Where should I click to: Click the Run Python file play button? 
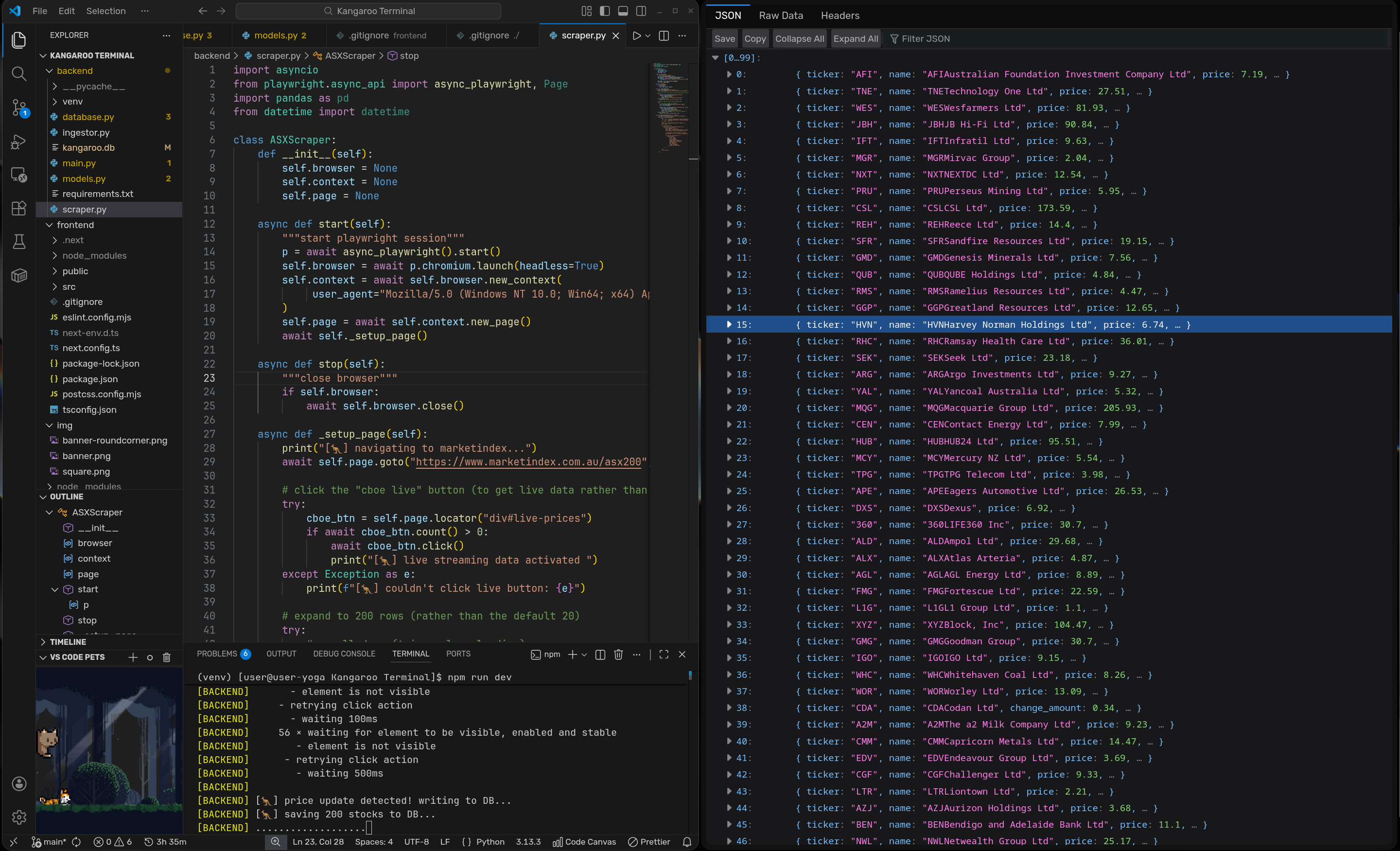pos(636,36)
